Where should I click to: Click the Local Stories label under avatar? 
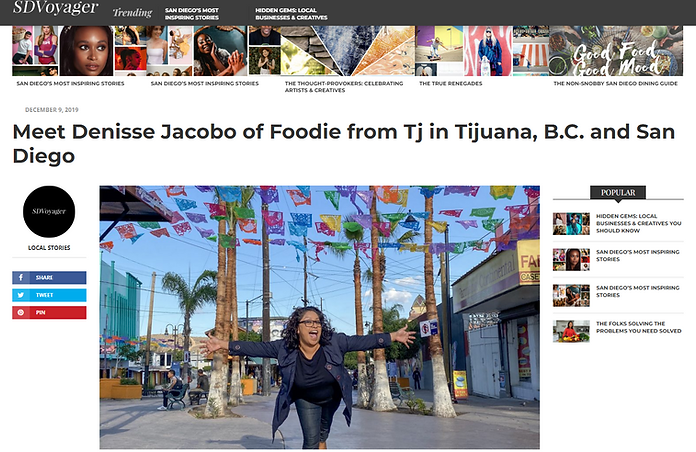click(49, 248)
